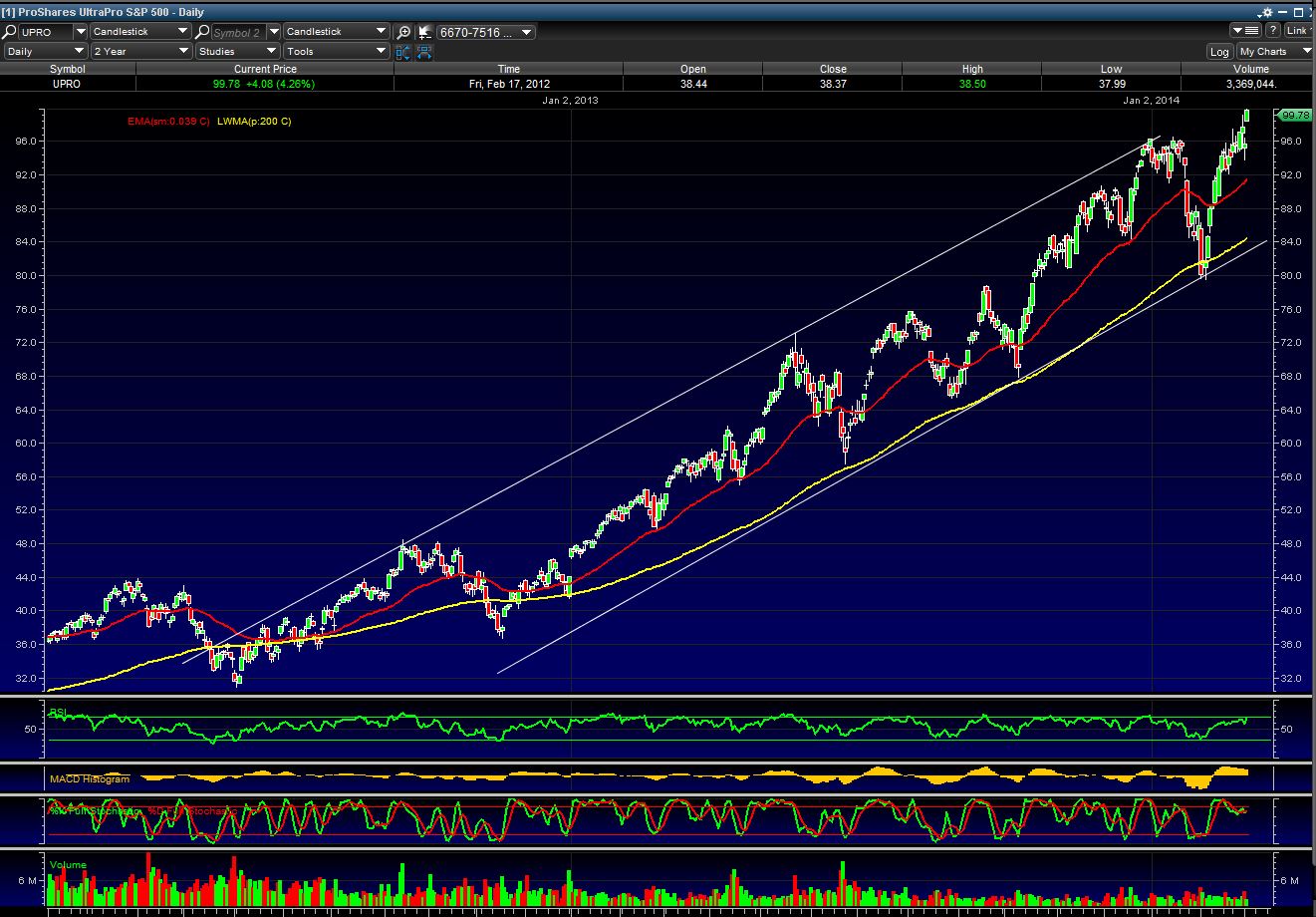Open the settings gear icon in title bar

(1267, 12)
